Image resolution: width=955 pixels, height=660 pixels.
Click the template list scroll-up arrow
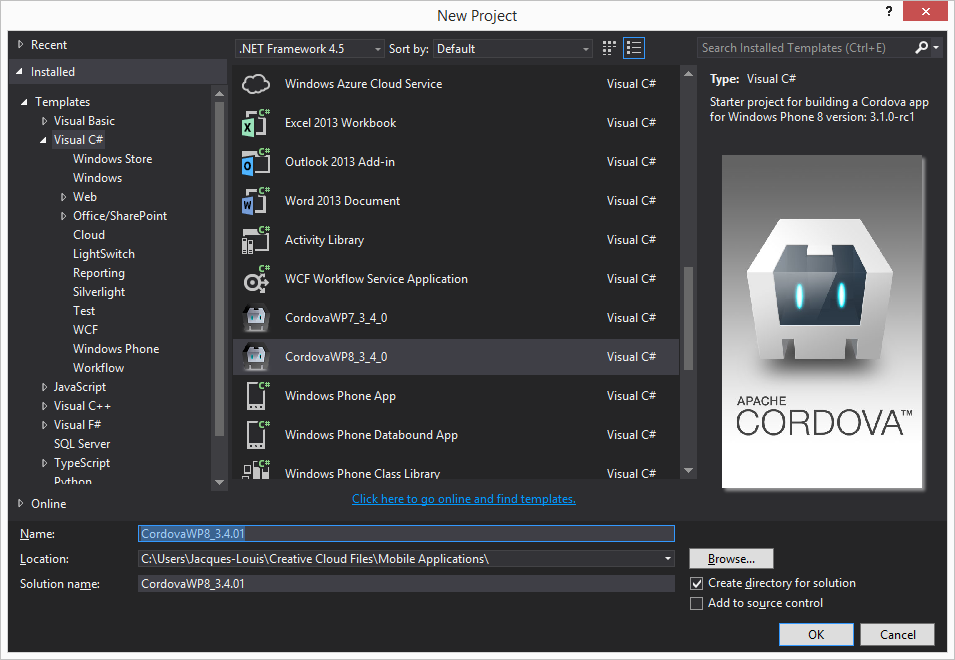click(x=688, y=74)
